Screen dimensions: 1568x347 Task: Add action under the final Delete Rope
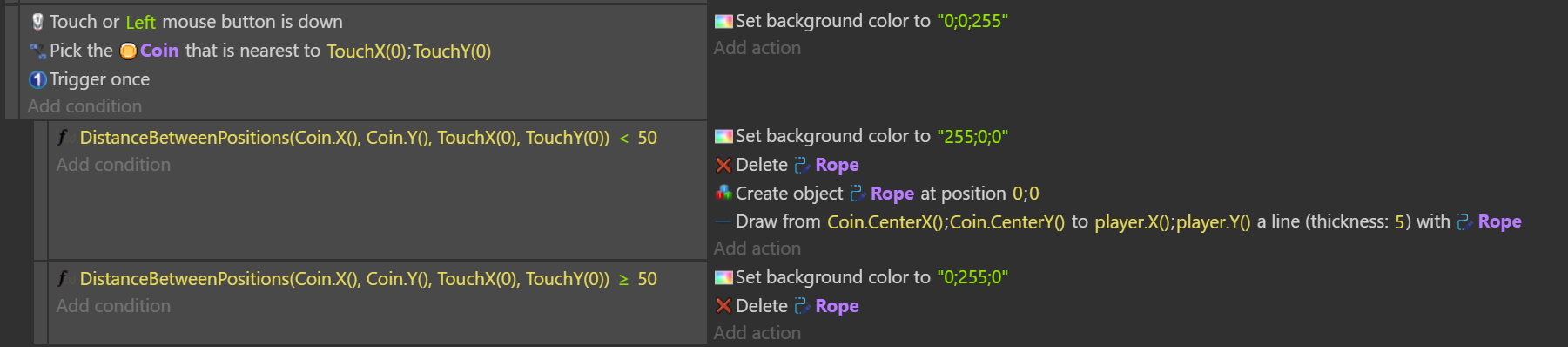click(x=757, y=333)
